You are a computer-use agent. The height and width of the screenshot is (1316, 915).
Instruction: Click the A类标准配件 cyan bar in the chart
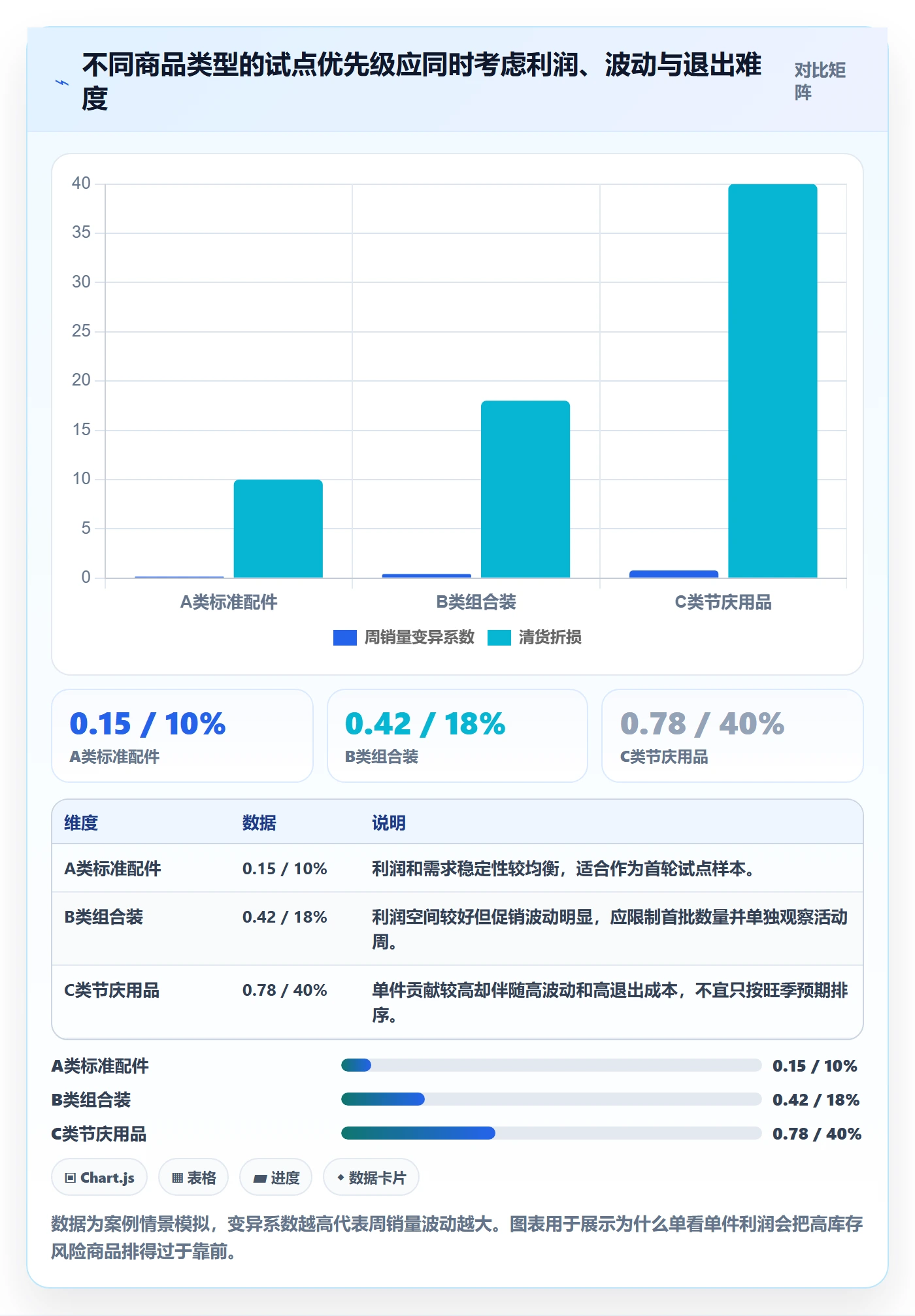tap(278, 529)
